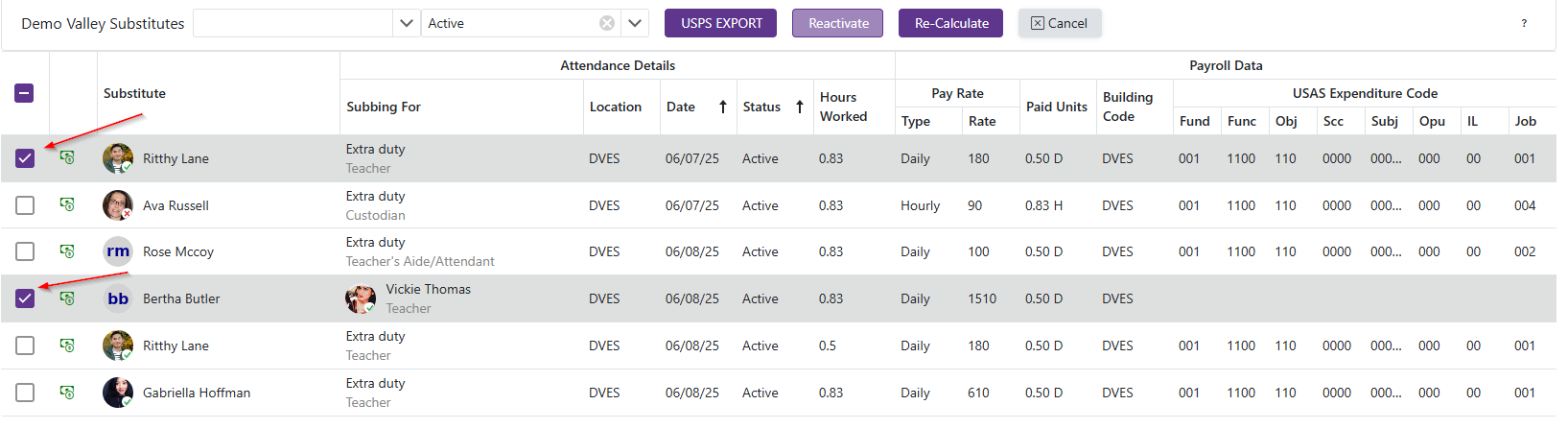Click the Reactivate button

coord(837,23)
